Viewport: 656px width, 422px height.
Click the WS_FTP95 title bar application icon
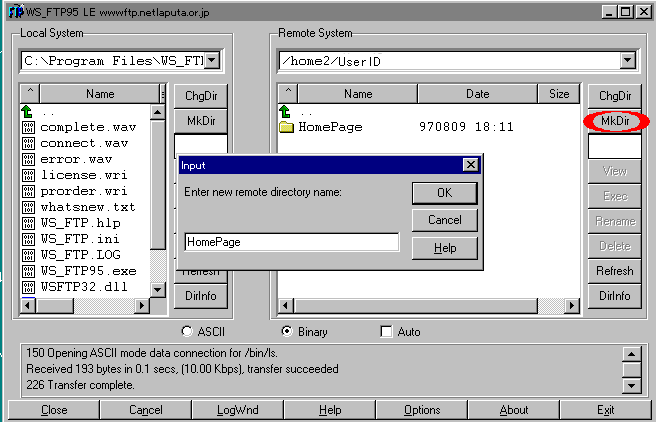(x=16, y=12)
